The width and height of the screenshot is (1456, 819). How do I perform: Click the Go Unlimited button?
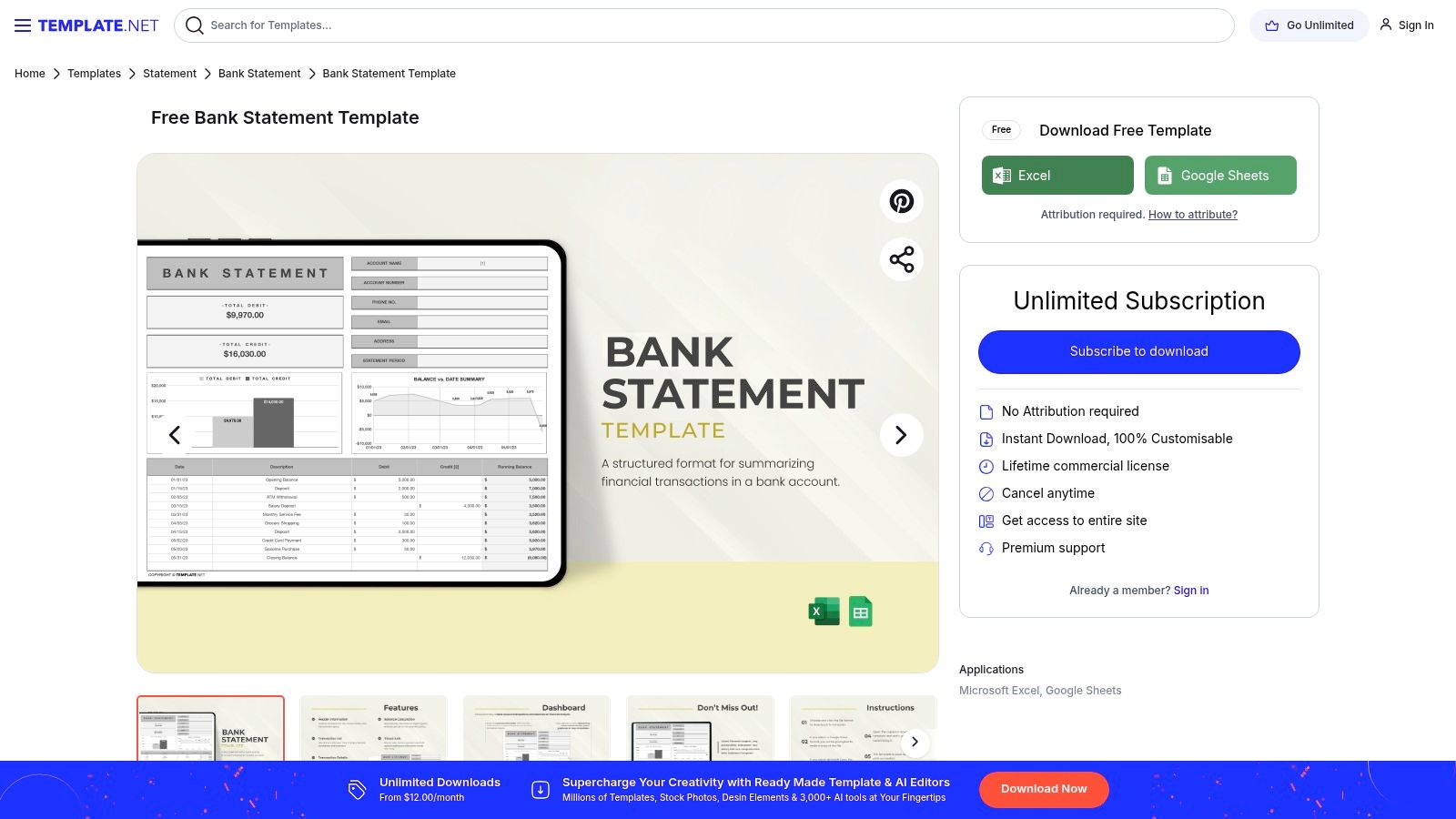1309,25
